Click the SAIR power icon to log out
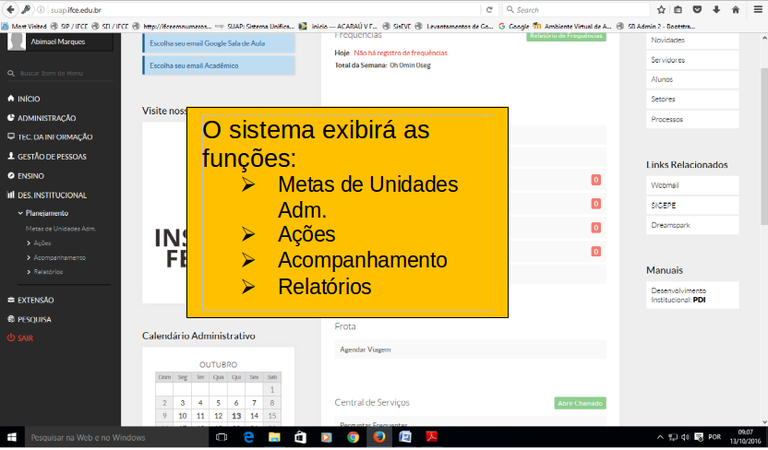768x450 pixels. tap(10, 338)
